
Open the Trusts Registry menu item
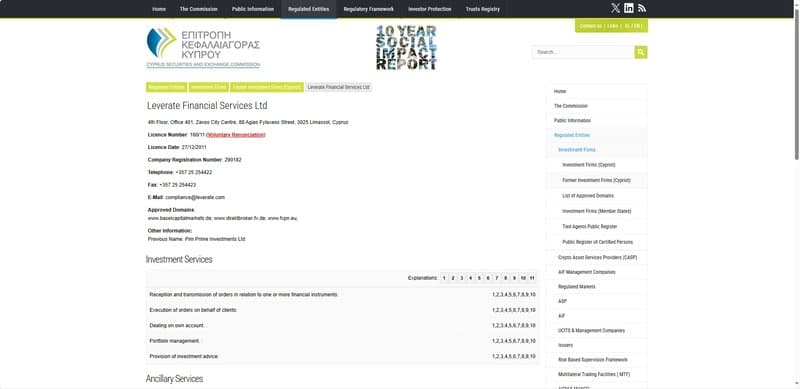click(x=483, y=9)
